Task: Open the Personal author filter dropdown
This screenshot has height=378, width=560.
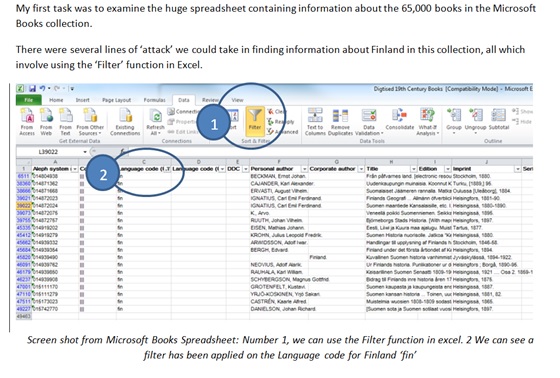Action: pyautogui.click(x=304, y=169)
